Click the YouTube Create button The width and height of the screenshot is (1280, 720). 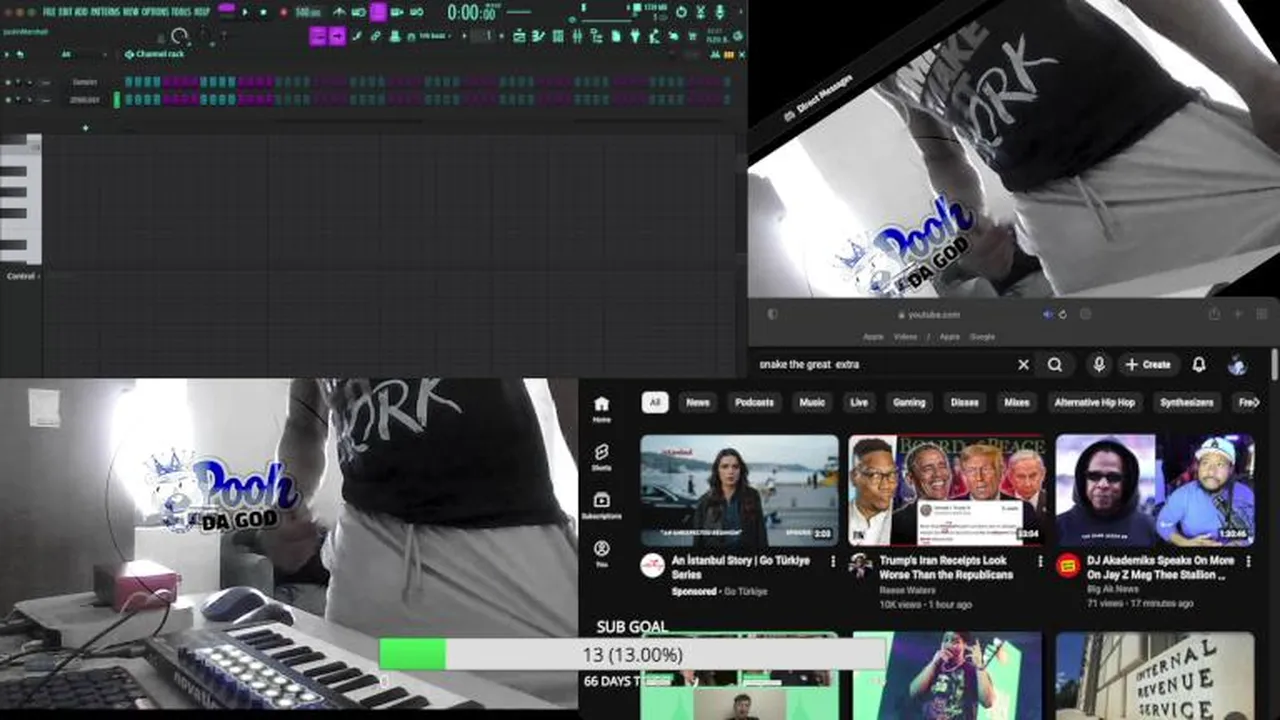(x=1148, y=365)
